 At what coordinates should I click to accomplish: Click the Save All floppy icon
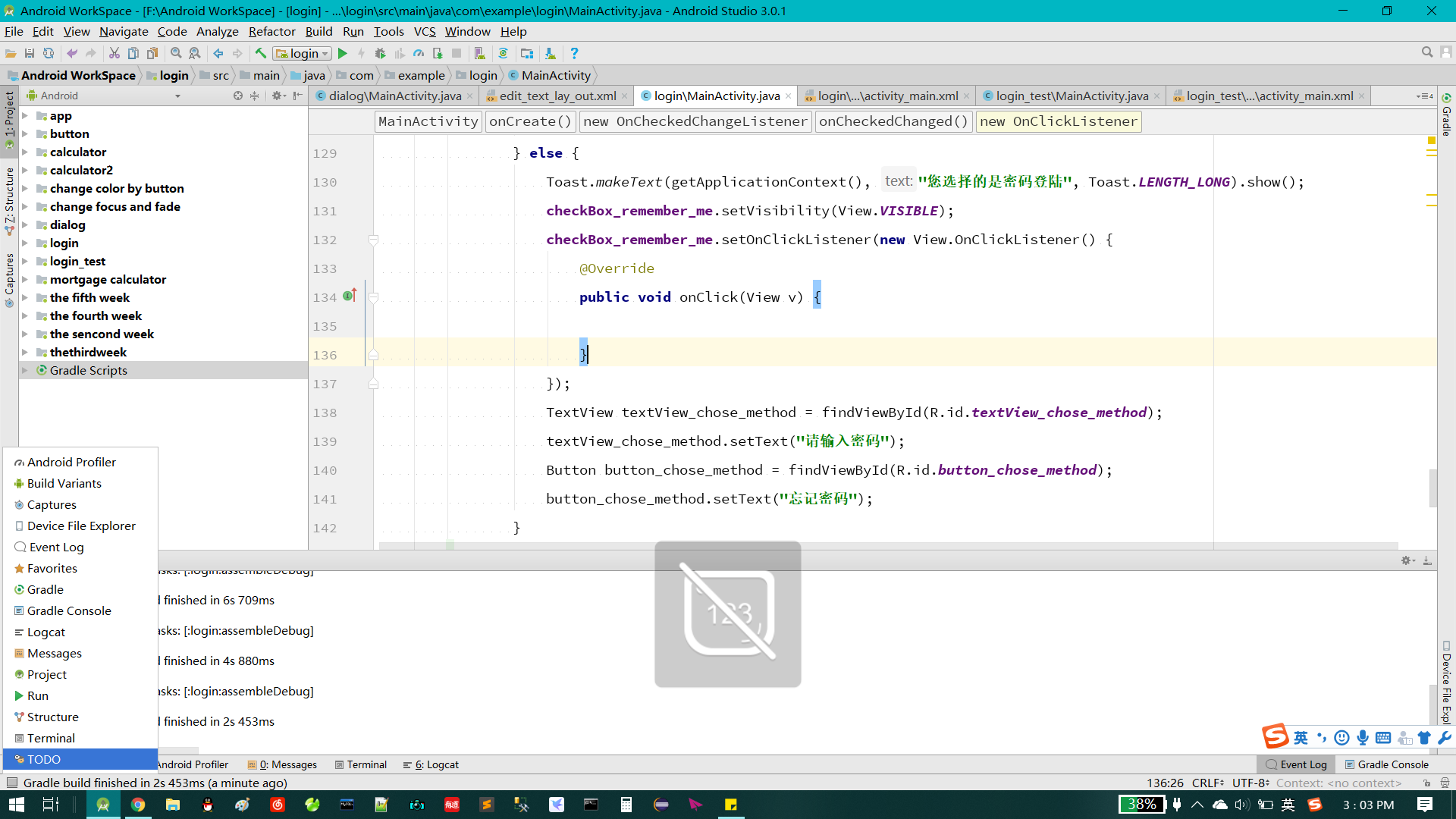[30, 53]
